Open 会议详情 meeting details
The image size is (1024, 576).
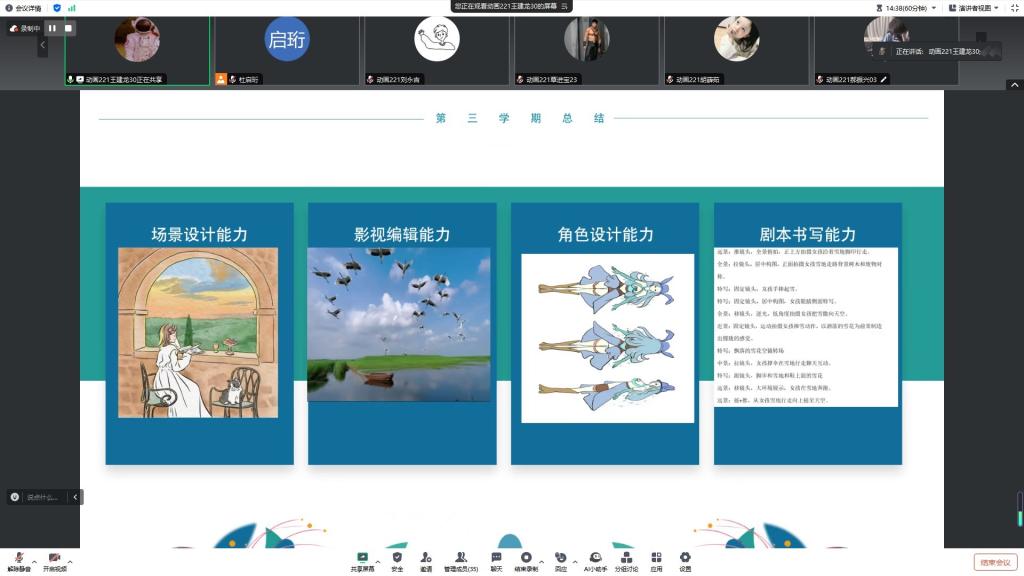[x=22, y=8]
